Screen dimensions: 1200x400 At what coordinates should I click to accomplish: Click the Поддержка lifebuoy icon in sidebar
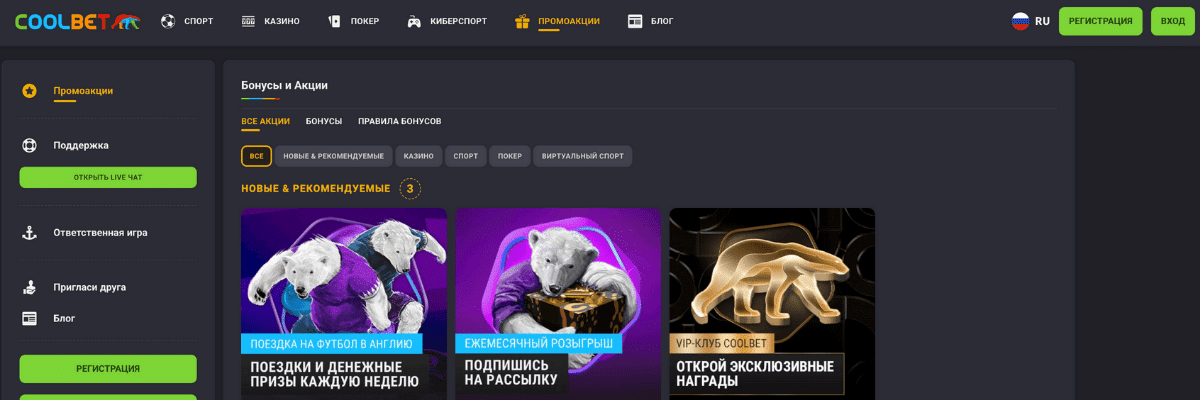[30, 145]
